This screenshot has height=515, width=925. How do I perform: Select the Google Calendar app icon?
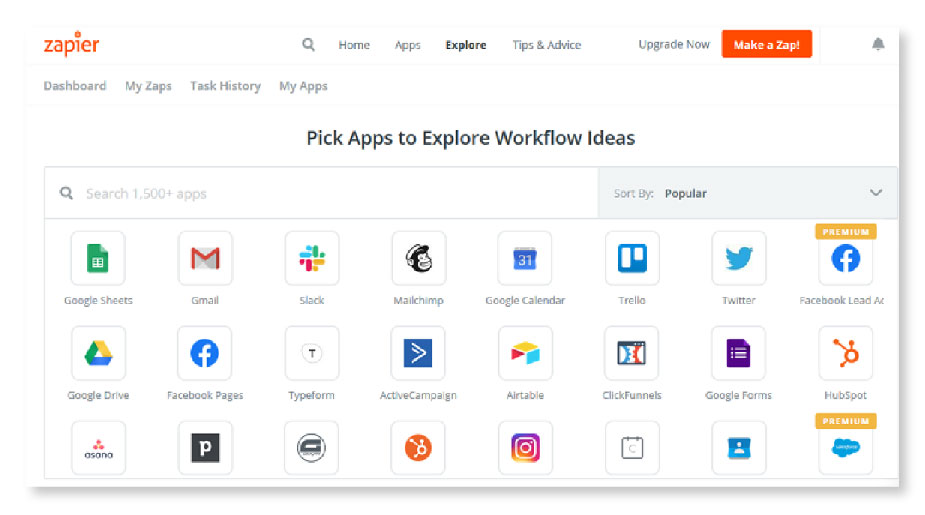pos(524,258)
